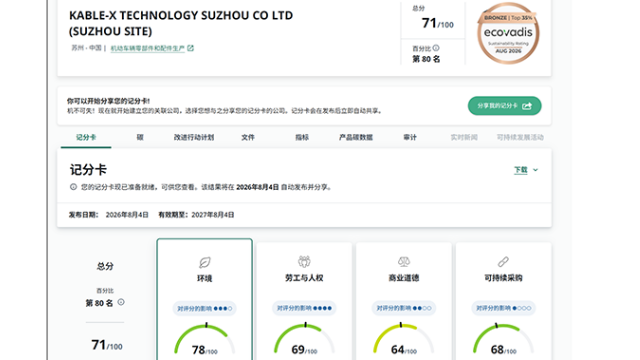This screenshot has height=360, width=640.
Task: Click the 69/100 labor score gauge
Action: point(304,340)
